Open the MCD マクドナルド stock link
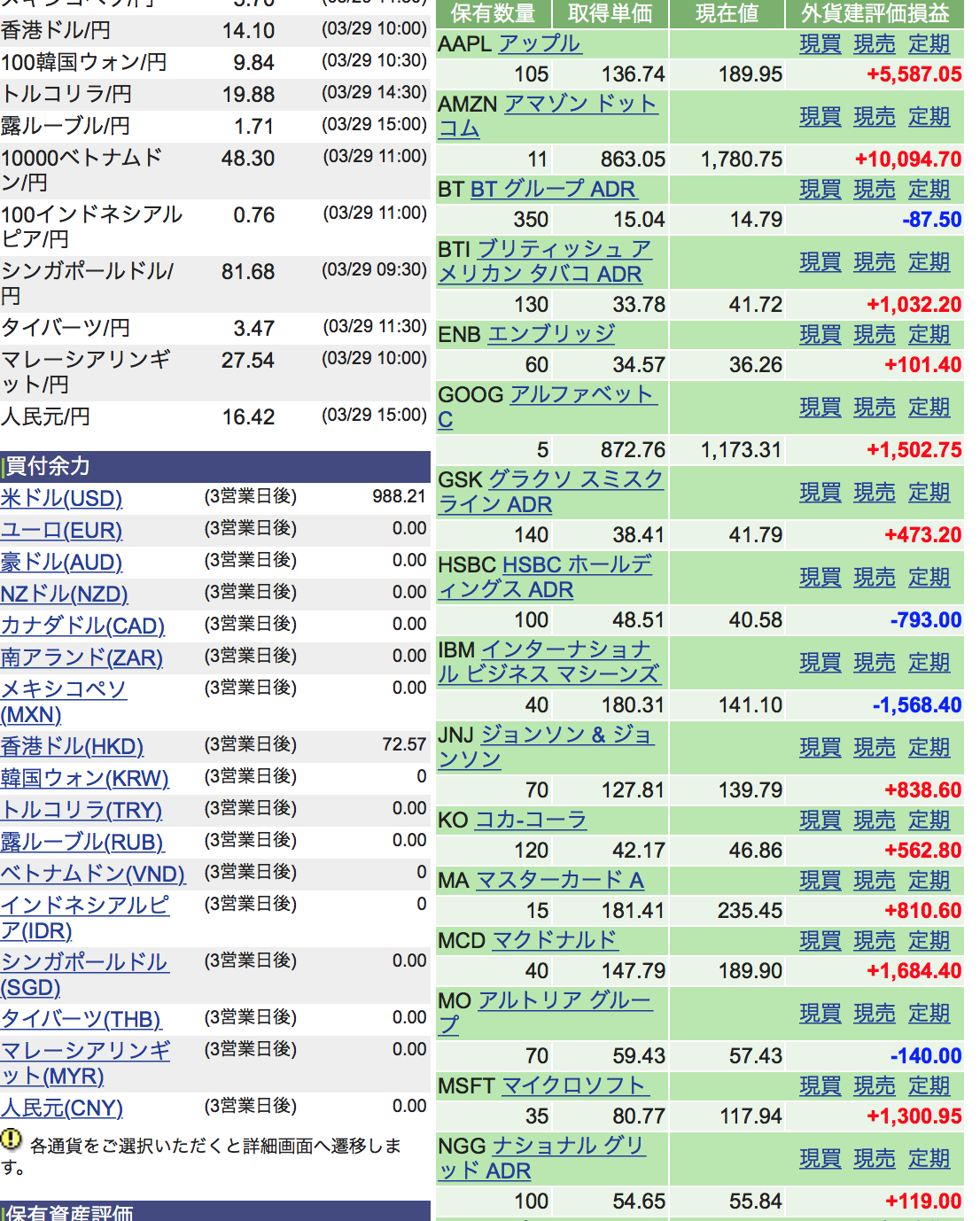Viewport: 980px width, 1221px height. point(555,940)
